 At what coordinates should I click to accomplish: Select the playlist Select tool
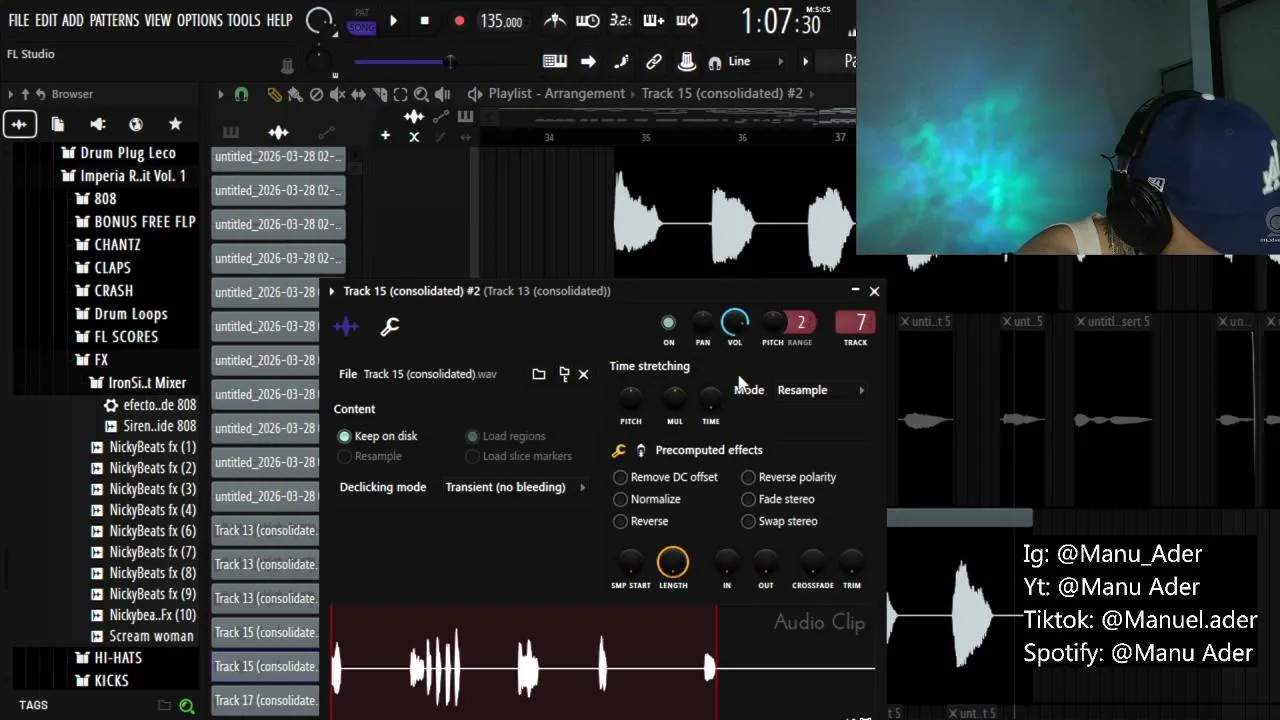point(400,94)
